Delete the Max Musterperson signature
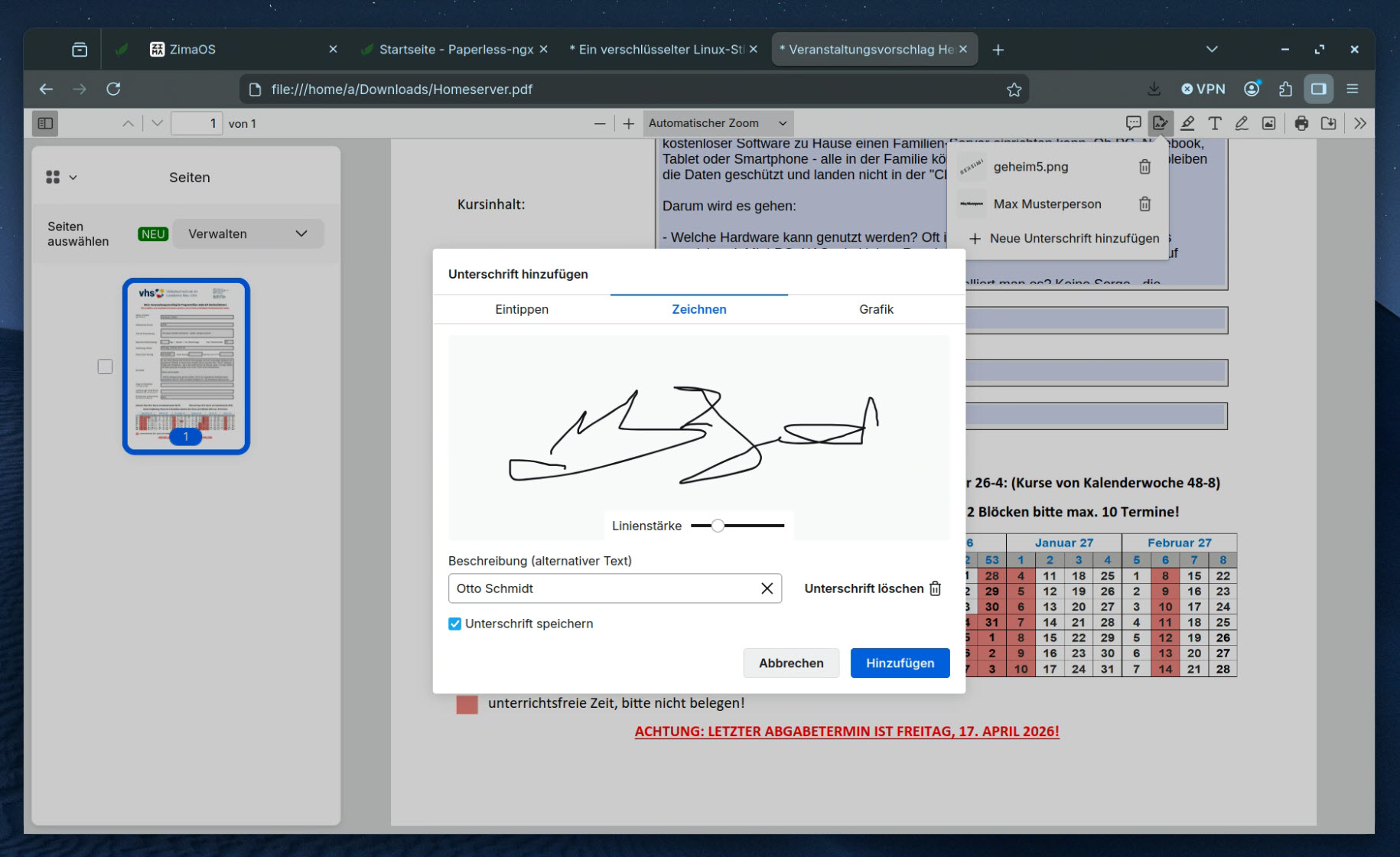The height and width of the screenshot is (857, 1400). point(1144,204)
